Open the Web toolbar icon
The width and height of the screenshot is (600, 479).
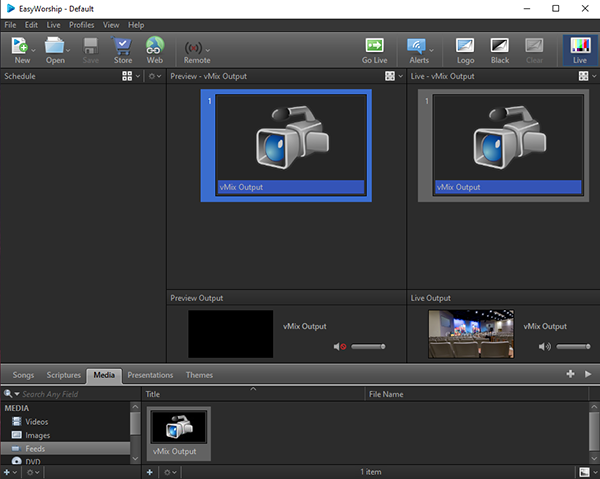coord(155,47)
